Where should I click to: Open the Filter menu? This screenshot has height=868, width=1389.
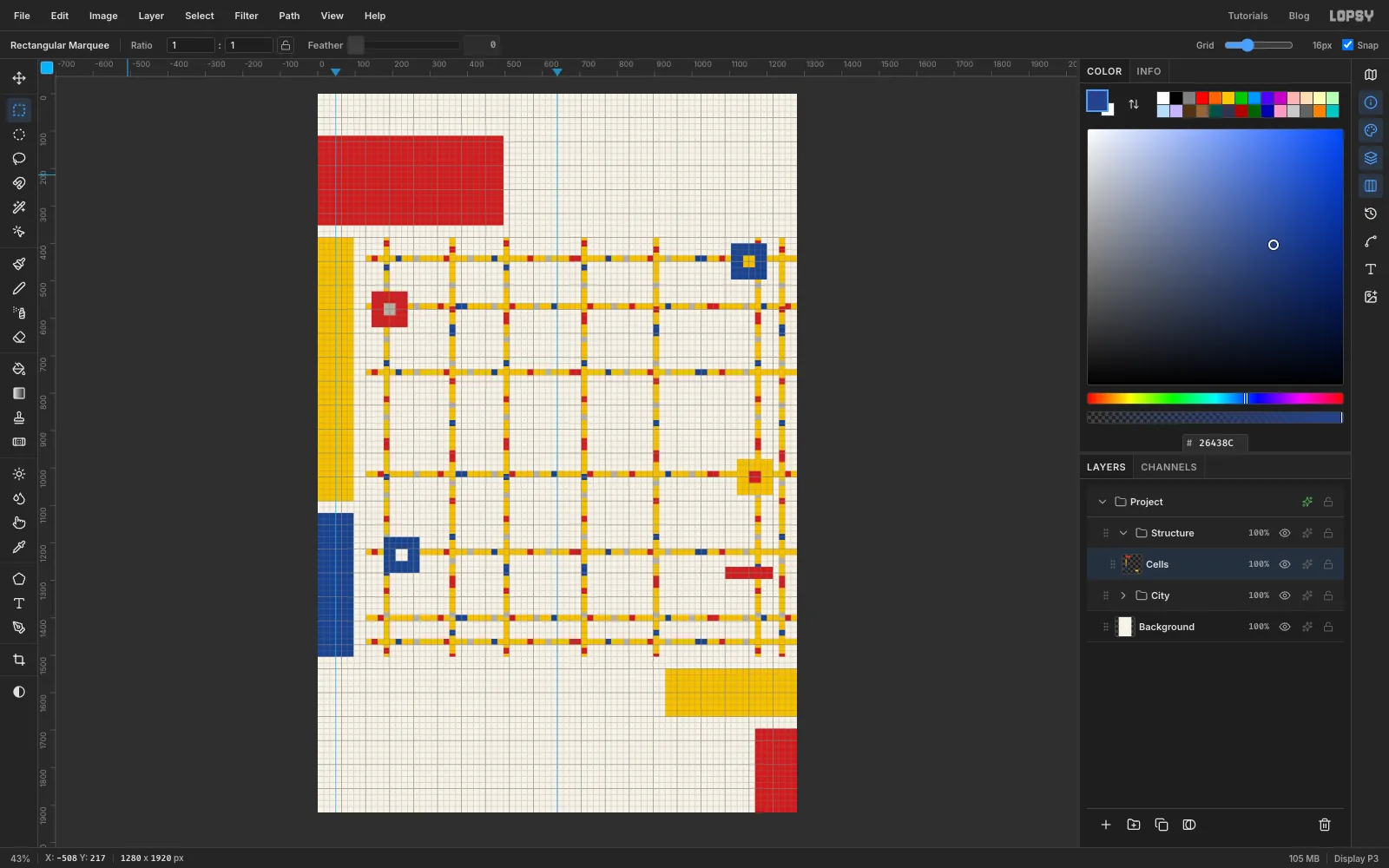click(x=247, y=16)
